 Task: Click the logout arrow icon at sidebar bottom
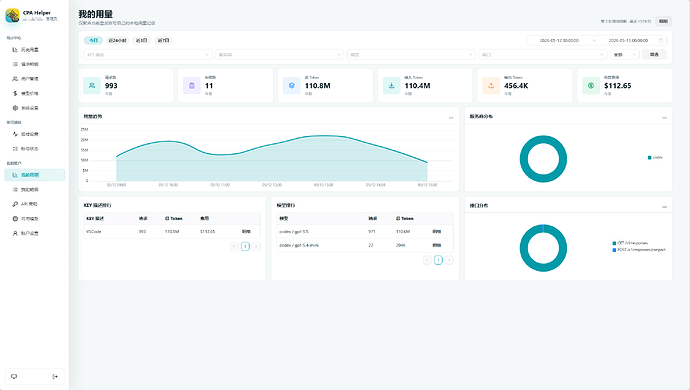(x=55, y=376)
